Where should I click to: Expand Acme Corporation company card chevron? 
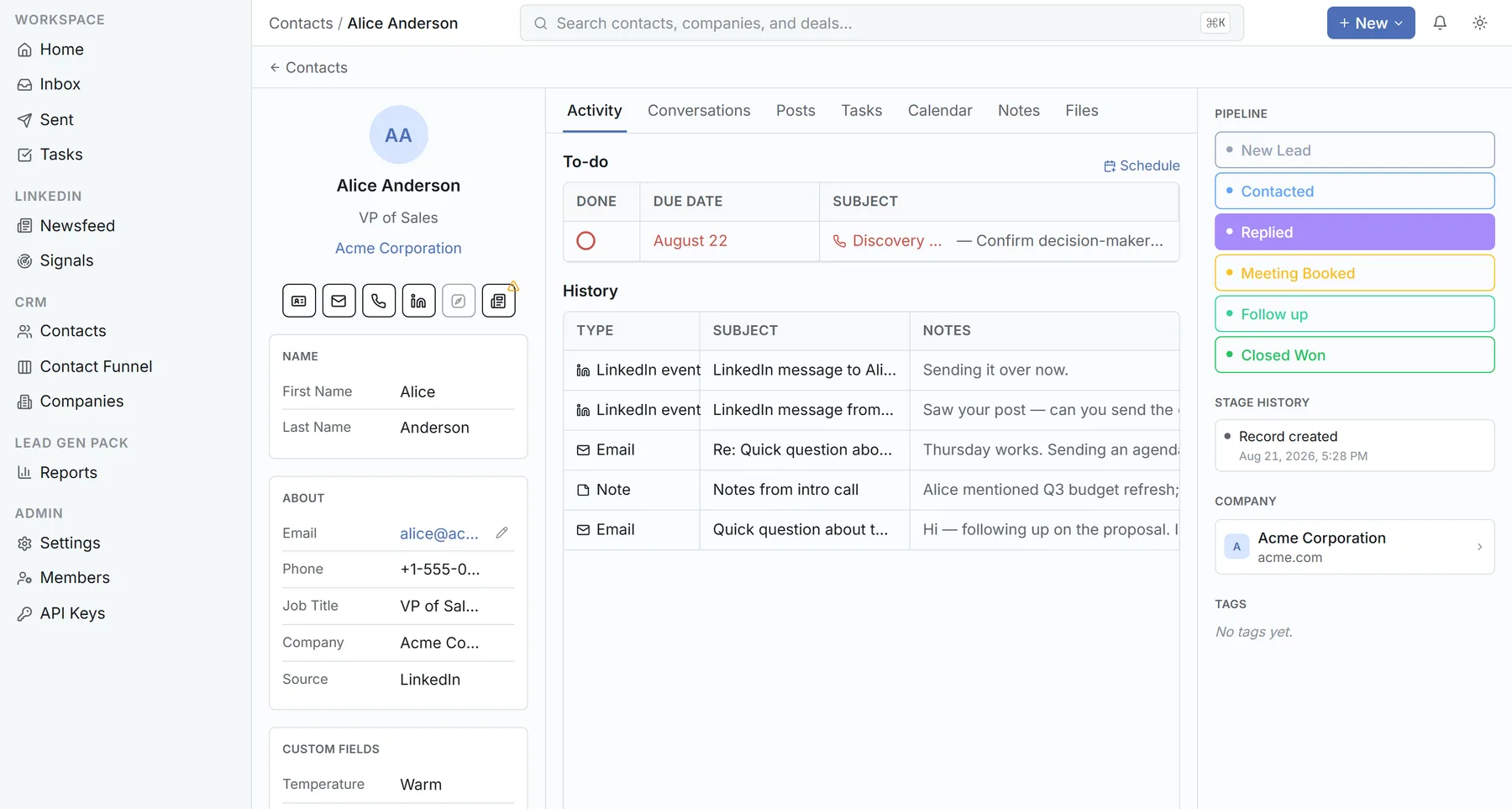[1479, 547]
